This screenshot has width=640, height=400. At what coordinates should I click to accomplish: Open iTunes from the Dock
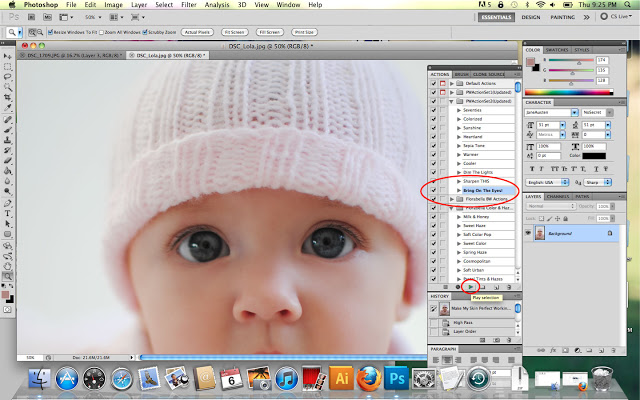click(x=287, y=378)
